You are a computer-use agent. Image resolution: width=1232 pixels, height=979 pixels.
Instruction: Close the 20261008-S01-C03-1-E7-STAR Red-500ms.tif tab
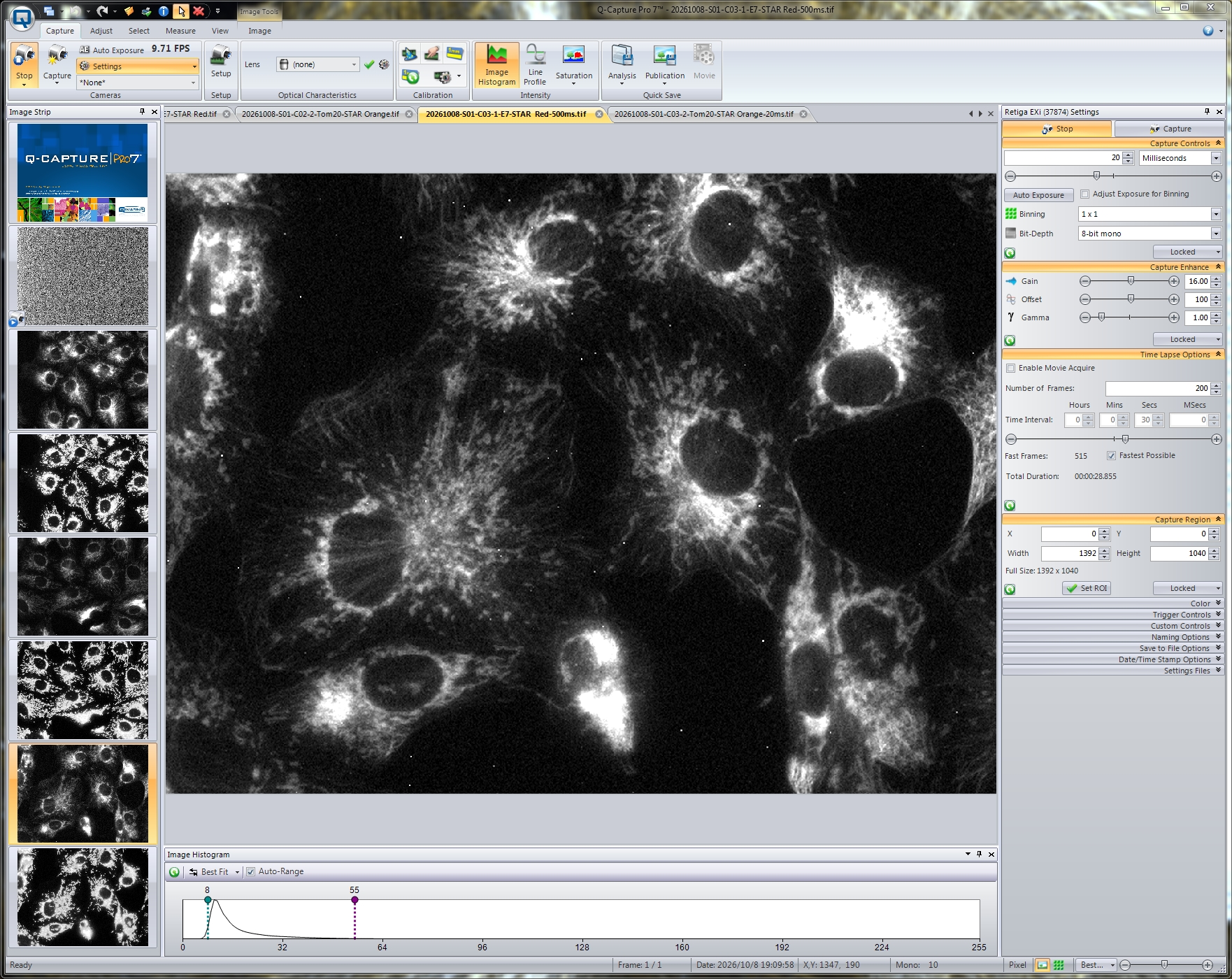599,114
